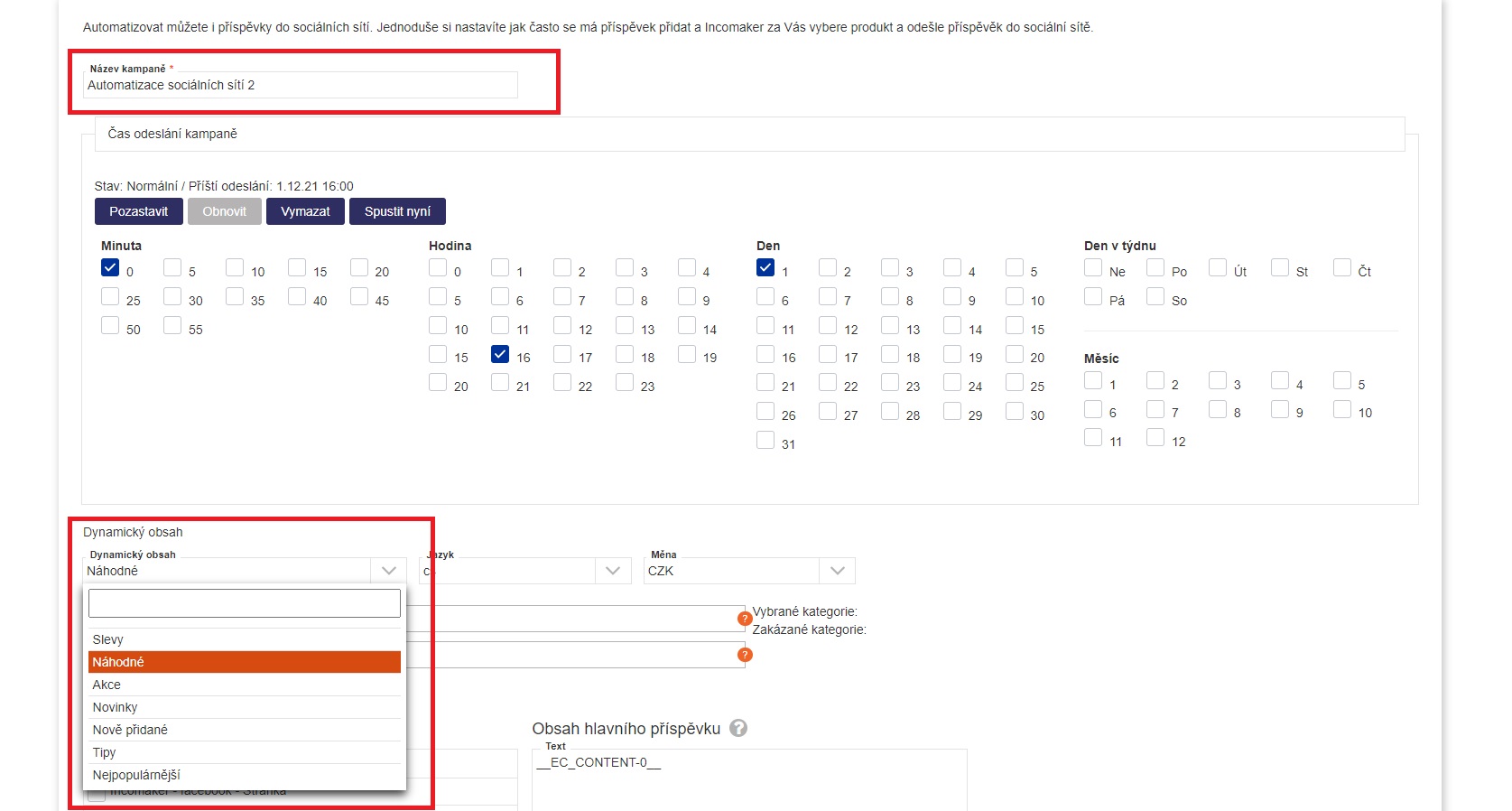Click help icon beside Obsah hlavního příspěvku
Screen dimensions: 1512x811
(738, 728)
